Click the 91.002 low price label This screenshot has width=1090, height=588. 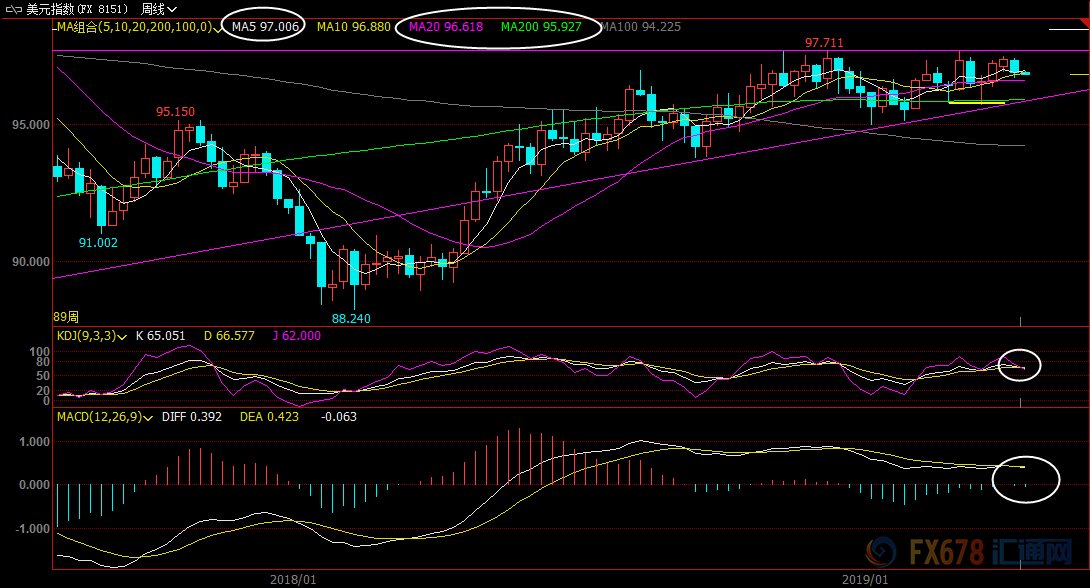pos(98,243)
